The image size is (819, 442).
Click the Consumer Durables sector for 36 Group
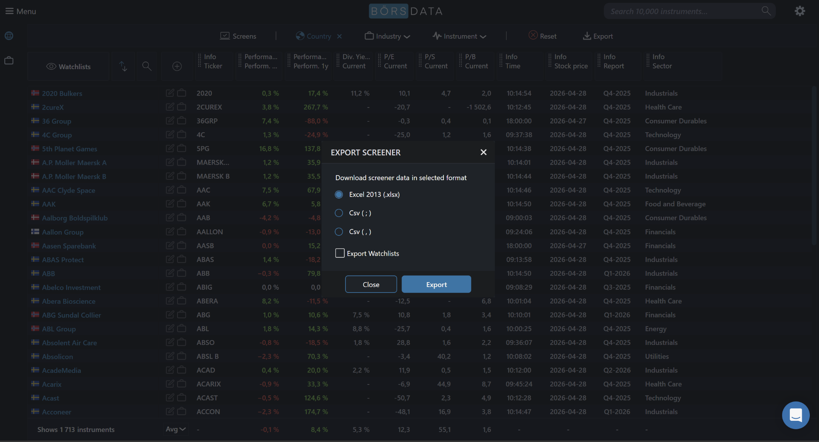pos(675,121)
